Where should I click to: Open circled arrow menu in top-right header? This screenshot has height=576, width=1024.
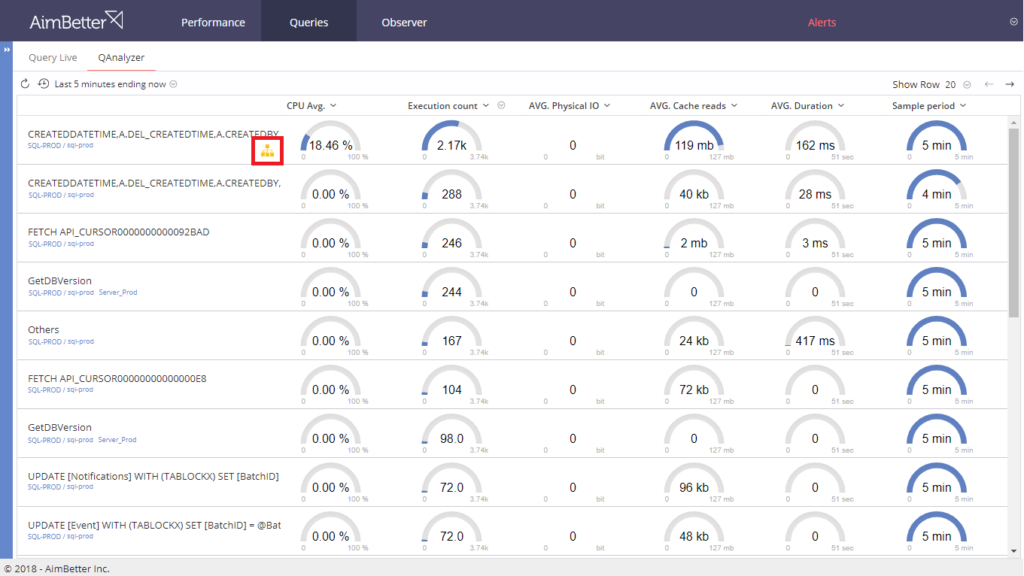pos(1014,22)
